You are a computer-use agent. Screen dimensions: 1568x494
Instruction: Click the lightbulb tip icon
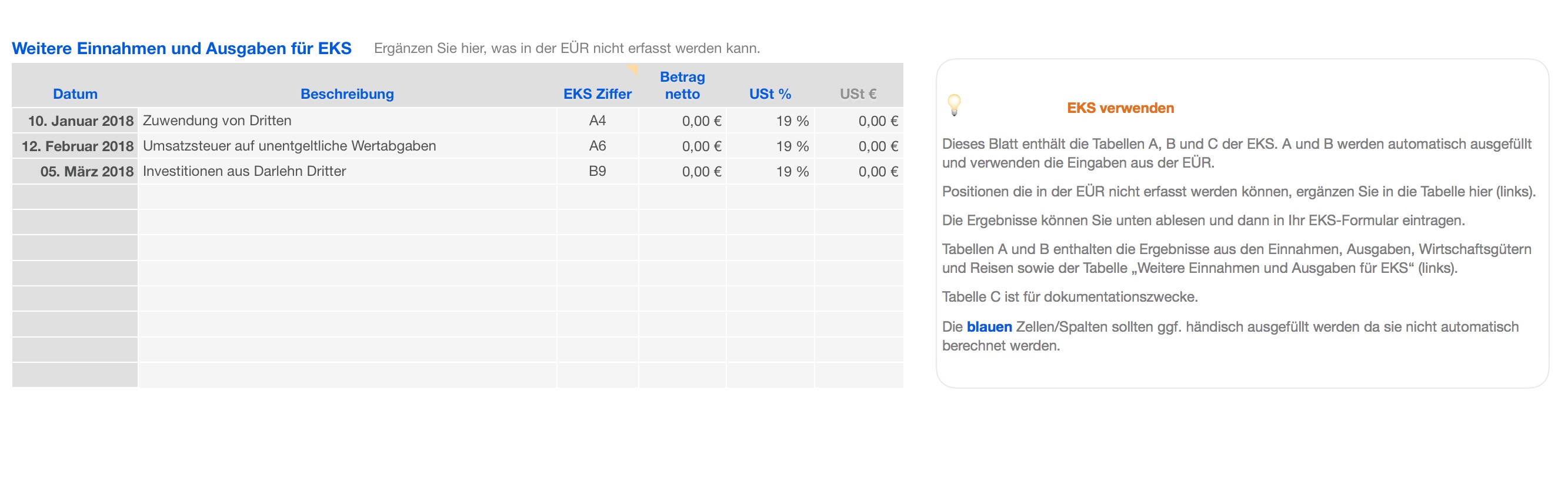click(954, 105)
